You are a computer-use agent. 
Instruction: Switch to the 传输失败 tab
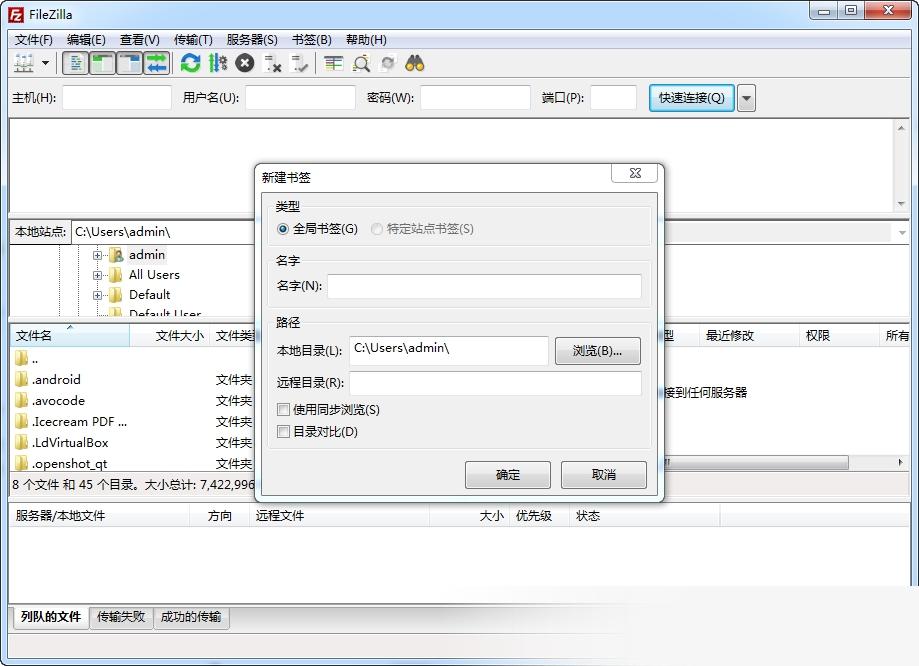121,617
